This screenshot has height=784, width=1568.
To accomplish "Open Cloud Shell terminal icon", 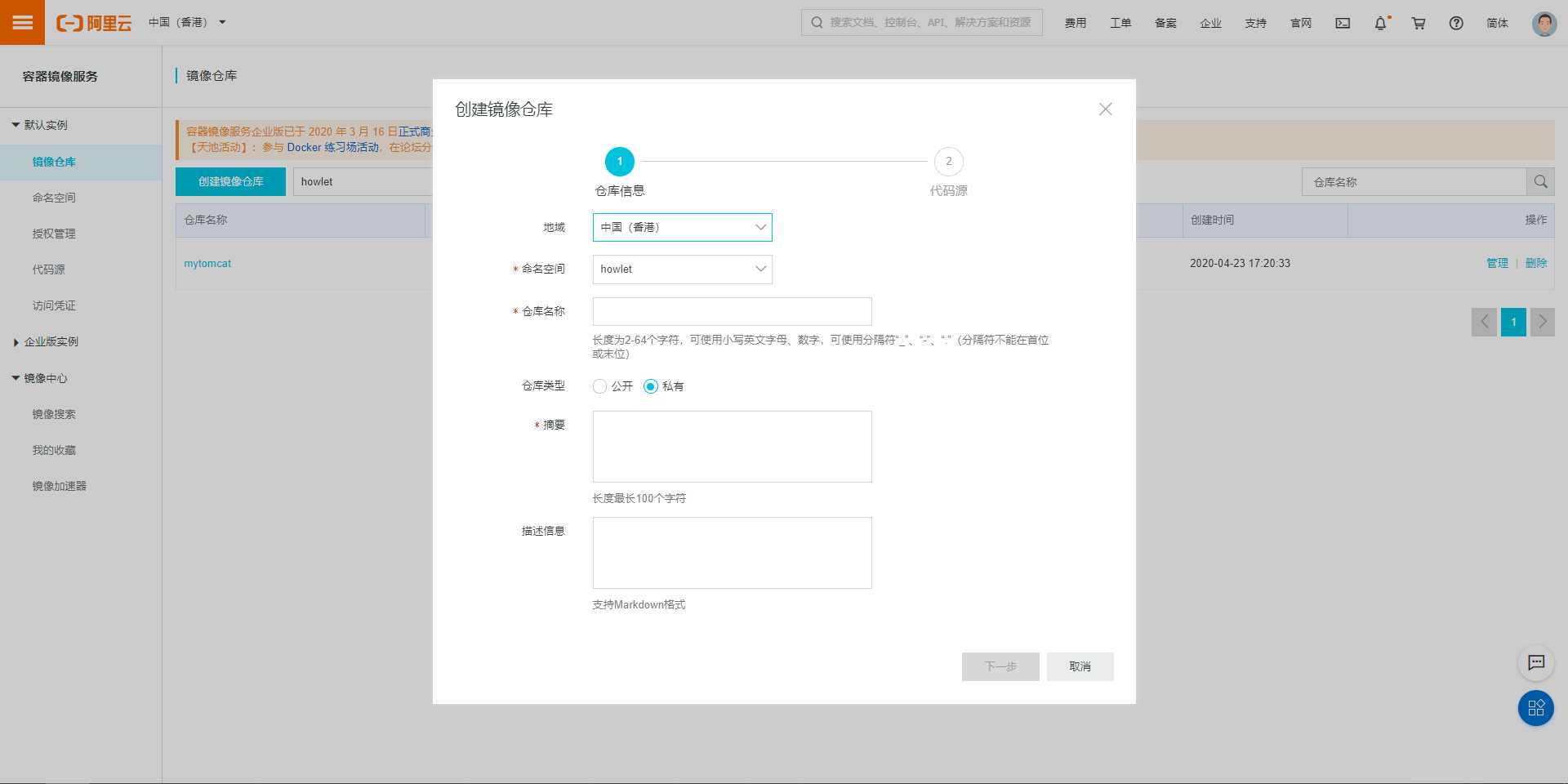I will pyautogui.click(x=1343, y=23).
